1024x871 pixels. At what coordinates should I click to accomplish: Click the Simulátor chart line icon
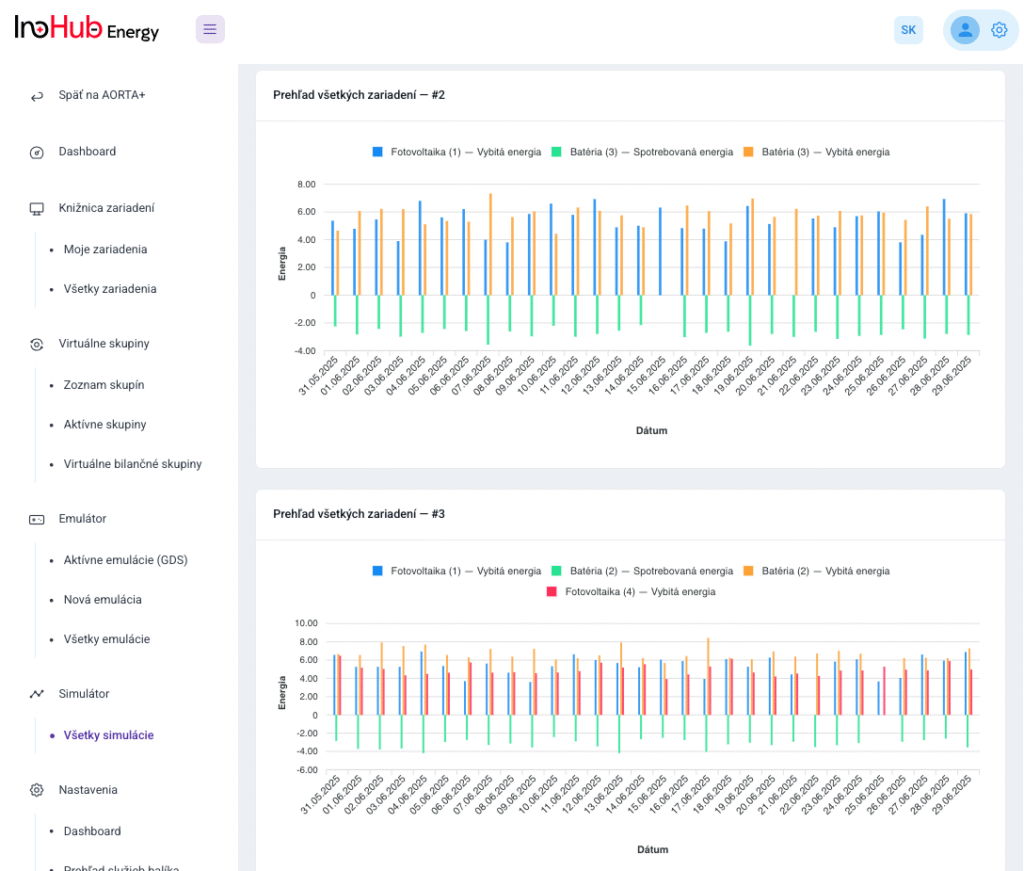tap(37, 694)
